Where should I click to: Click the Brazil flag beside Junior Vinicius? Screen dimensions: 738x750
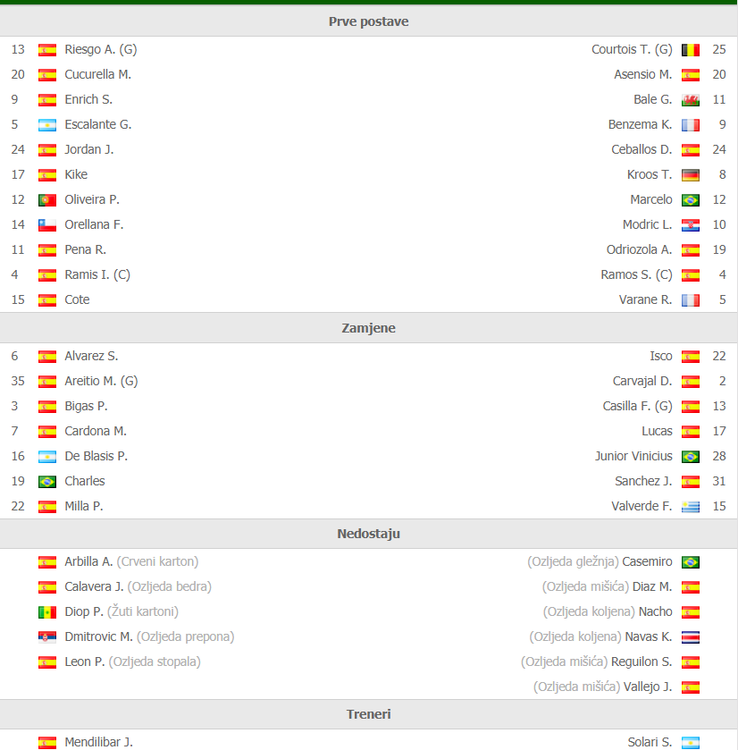point(690,456)
